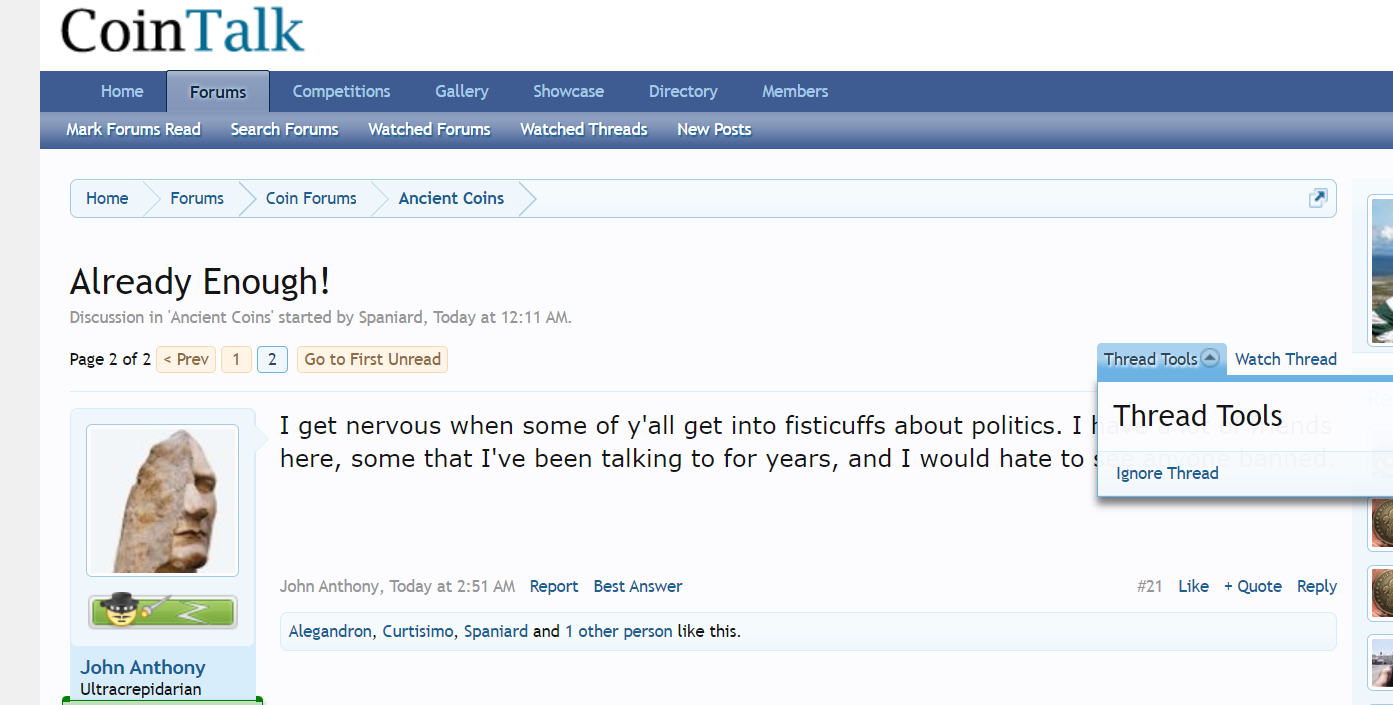Open the New Posts link
1393x705 pixels.
pyautogui.click(x=714, y=129)
